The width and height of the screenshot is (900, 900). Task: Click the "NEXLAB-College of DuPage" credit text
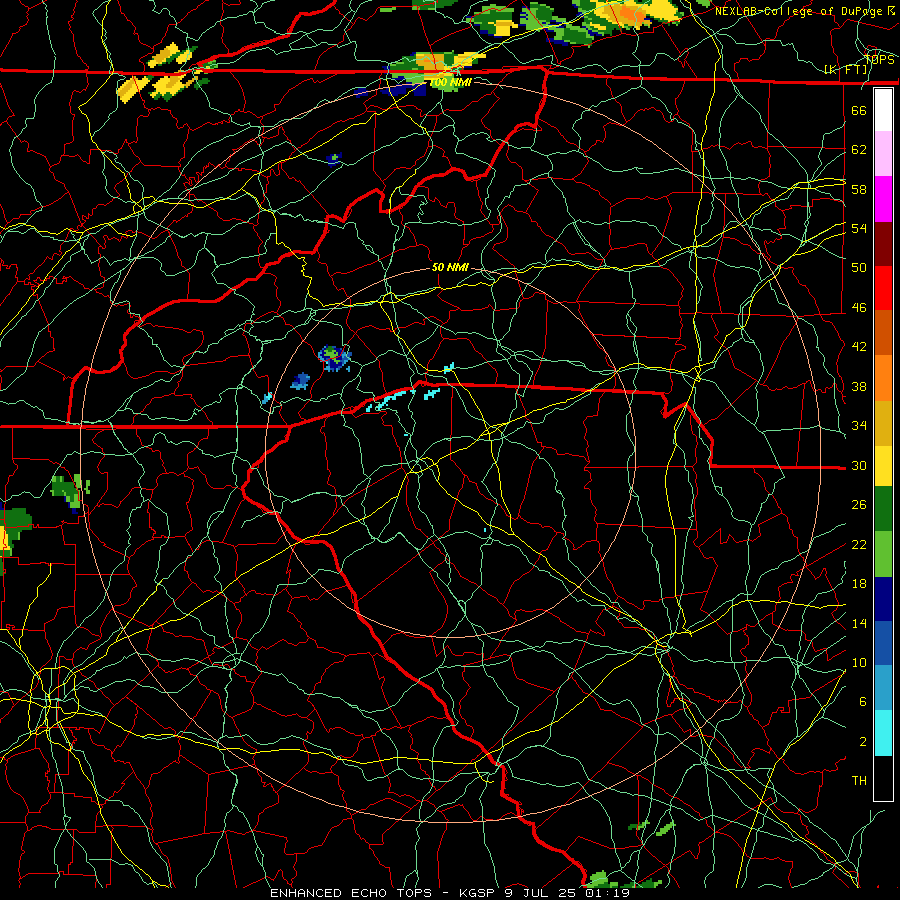(798, 11)
